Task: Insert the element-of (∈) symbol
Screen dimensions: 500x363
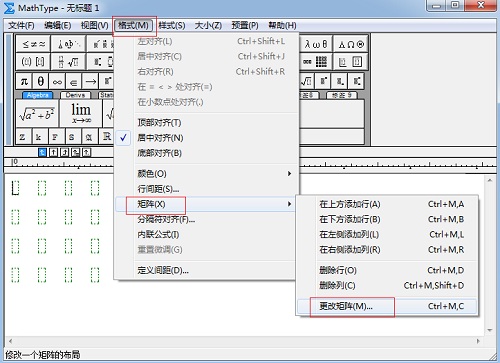Action: coord(74,81)
